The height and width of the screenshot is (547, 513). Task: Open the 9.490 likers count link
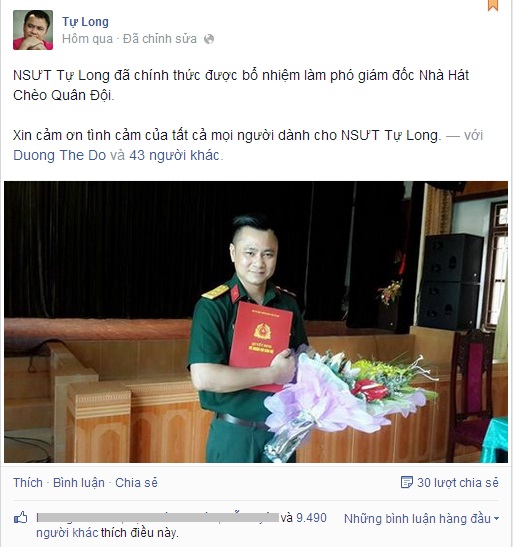pos(311,518)
